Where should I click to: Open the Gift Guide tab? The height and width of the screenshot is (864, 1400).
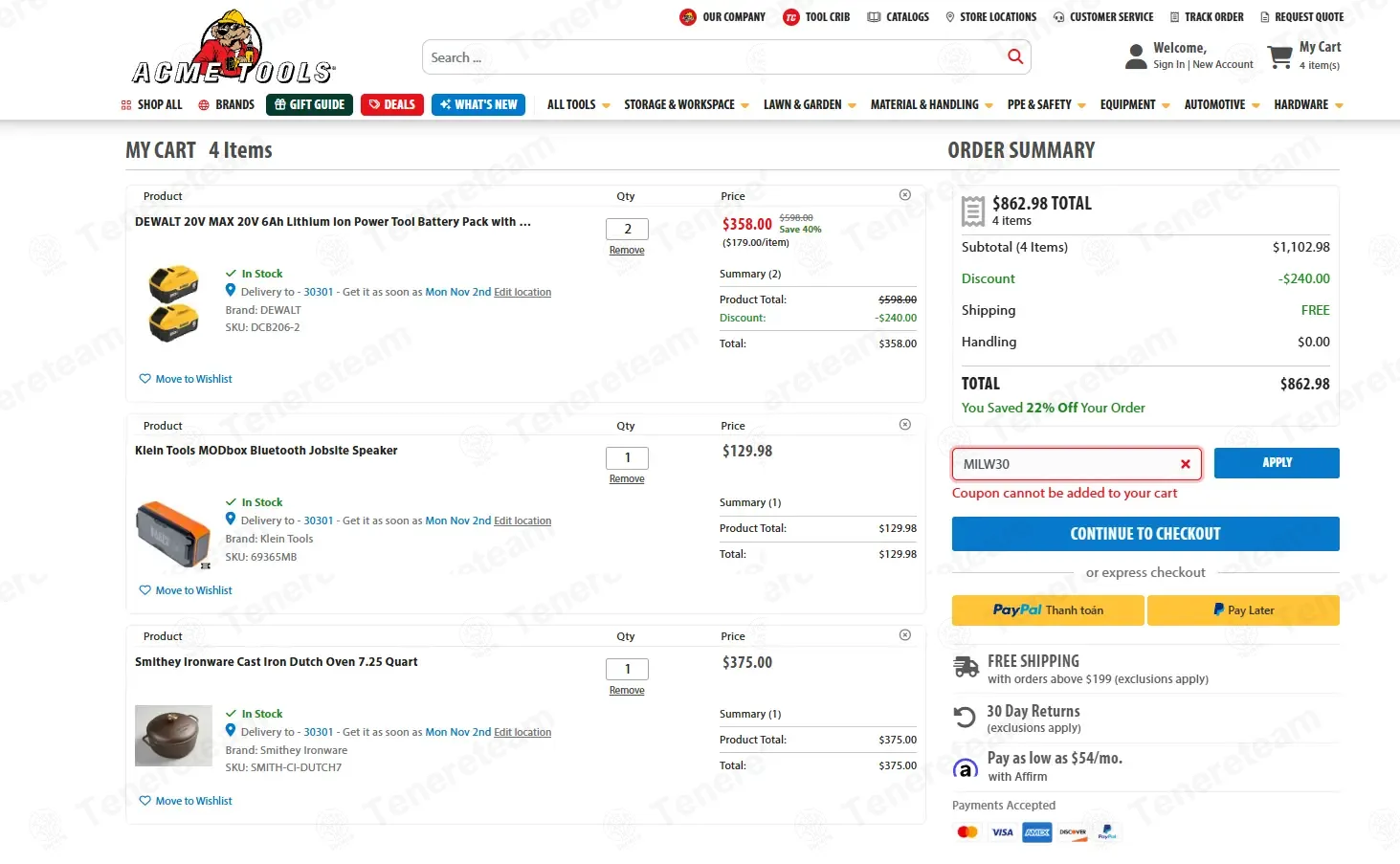[x=309, y=104]
